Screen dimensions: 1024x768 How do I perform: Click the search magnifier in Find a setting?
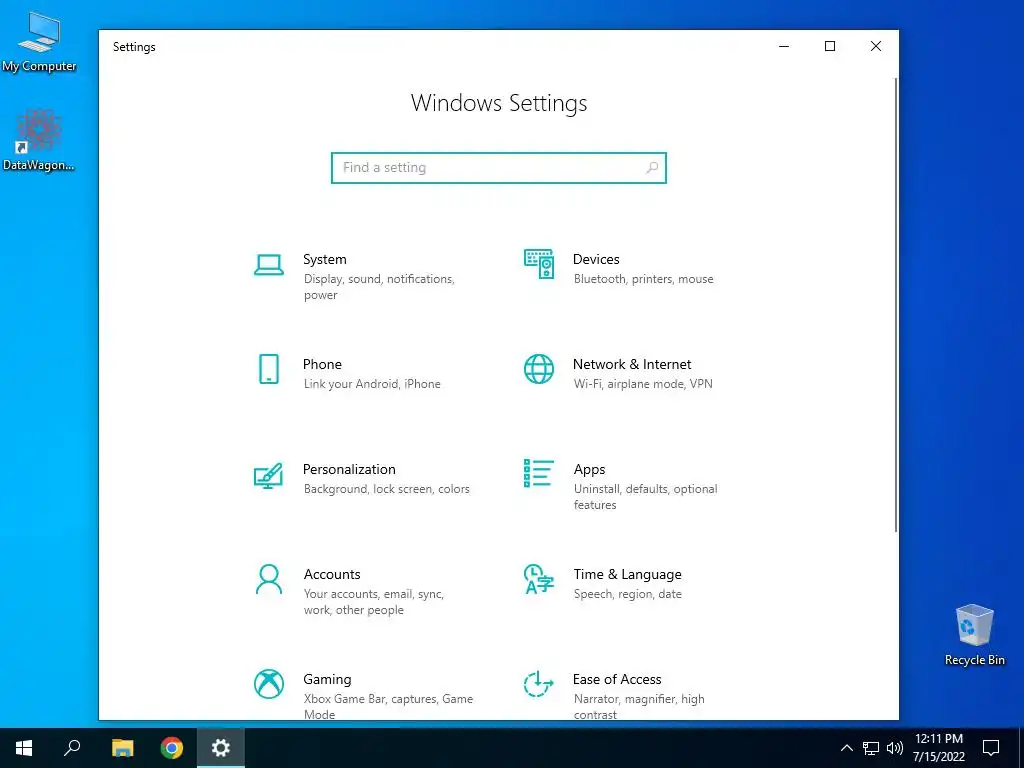click(652, 168)
